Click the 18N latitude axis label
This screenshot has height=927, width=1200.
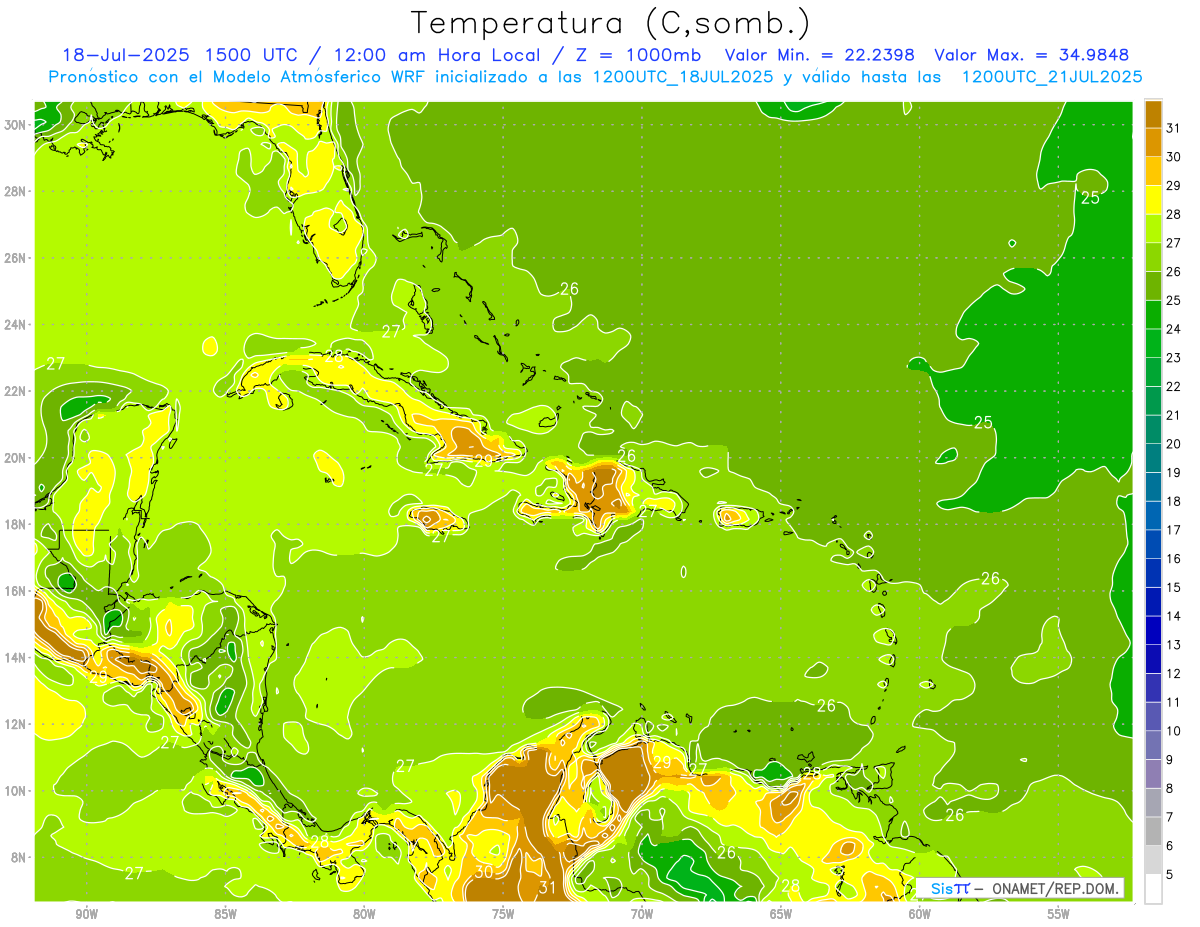tap(15, 524)
